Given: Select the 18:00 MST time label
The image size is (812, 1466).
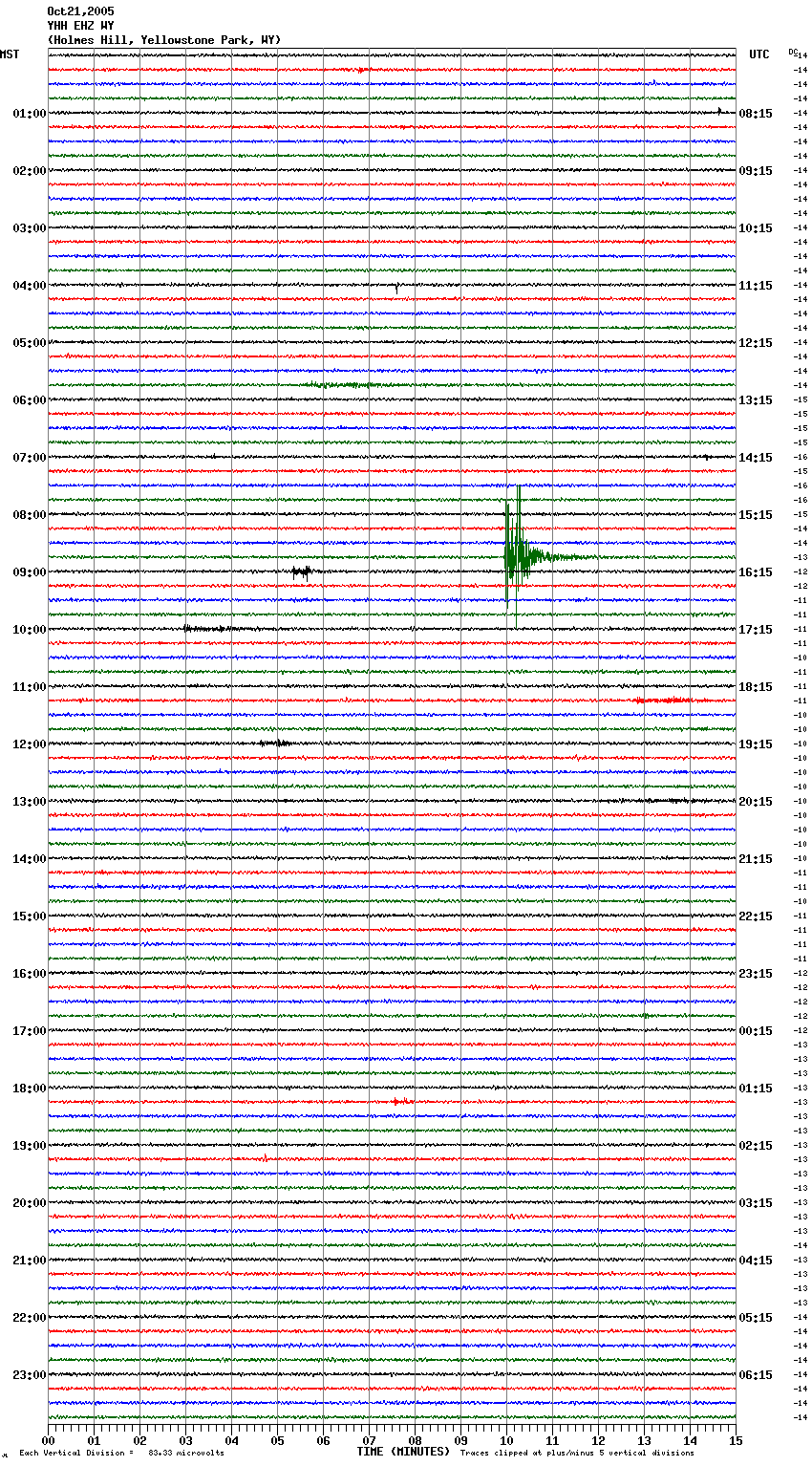Looking at the screenshot, I should (29, 1089).
